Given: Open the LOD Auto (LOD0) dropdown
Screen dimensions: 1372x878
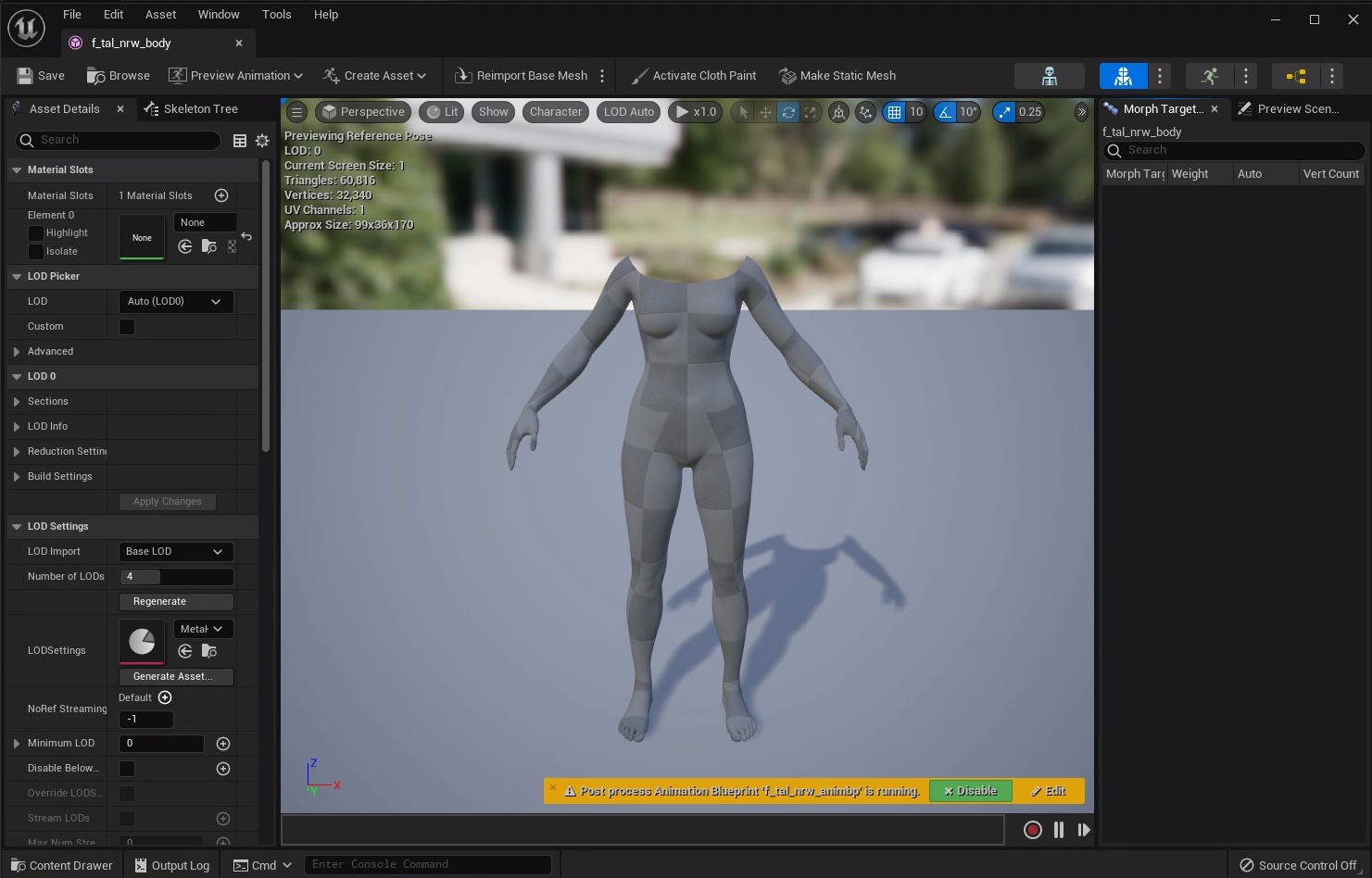Looking at the screenshot, I should (x=175, y=302).
